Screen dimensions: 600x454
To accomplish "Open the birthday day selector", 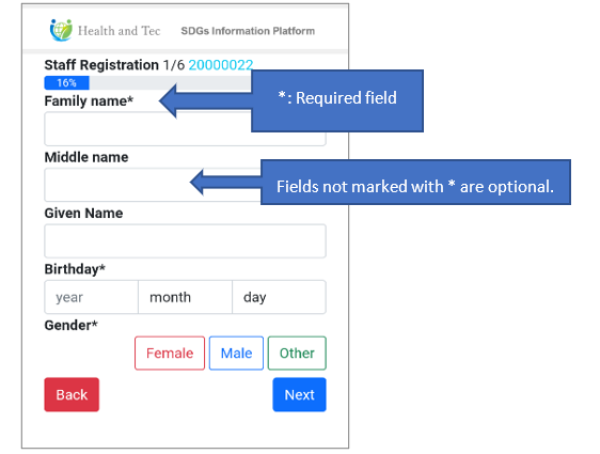I will coord(278,297).
